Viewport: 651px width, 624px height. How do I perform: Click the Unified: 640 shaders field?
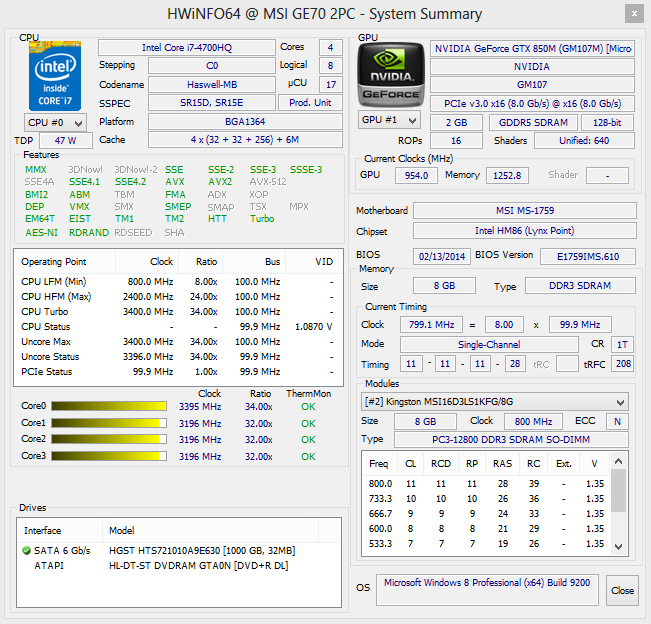tap(584, 140)
